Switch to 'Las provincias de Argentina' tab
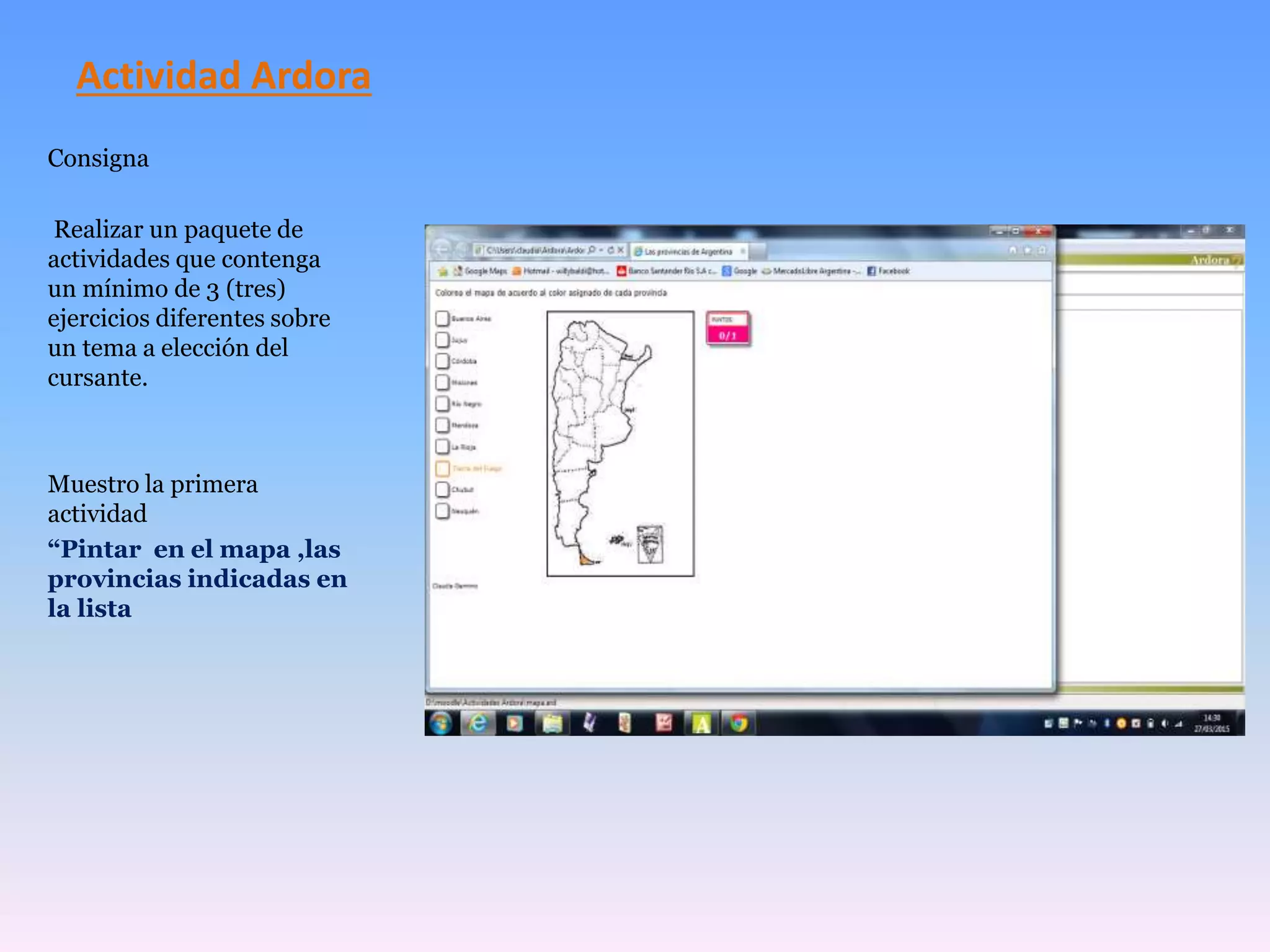 click(x=688, y=252)
